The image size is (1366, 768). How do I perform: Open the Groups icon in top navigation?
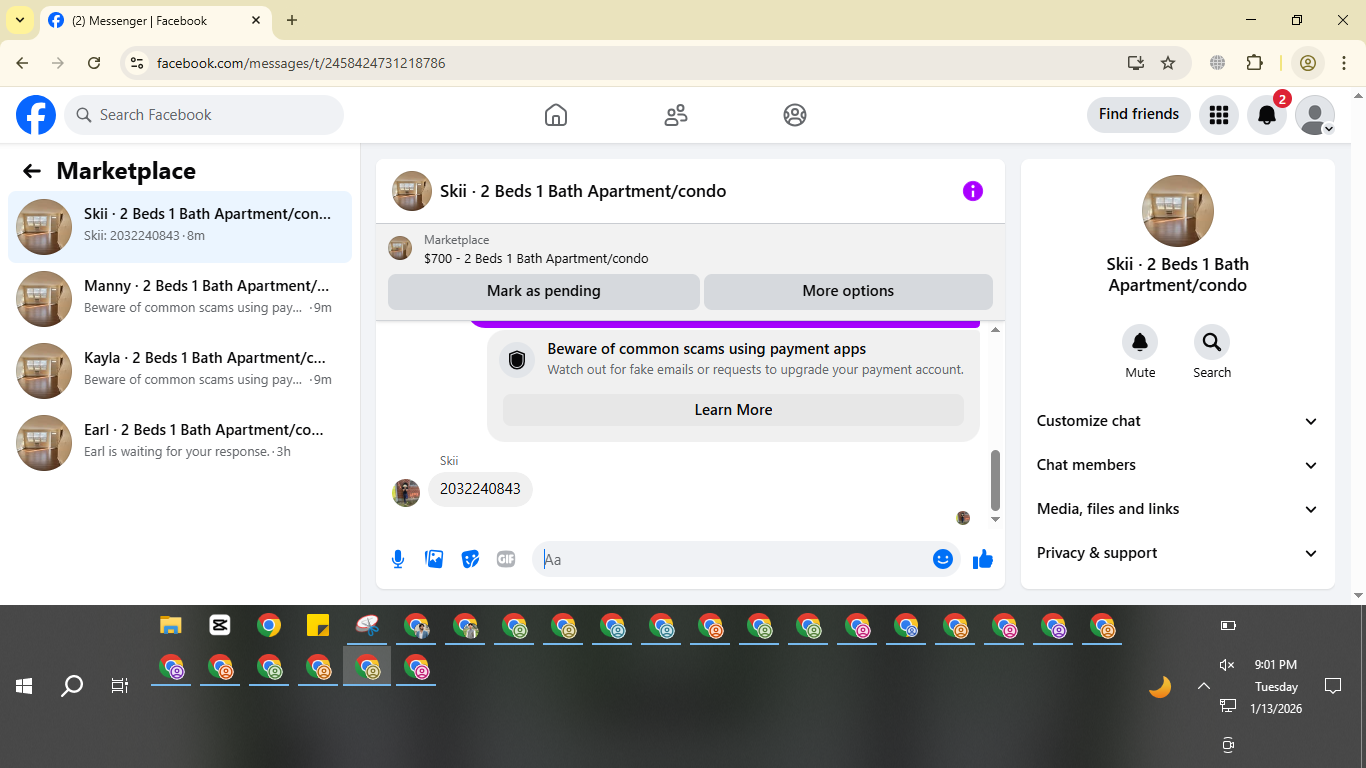(795, 115)
